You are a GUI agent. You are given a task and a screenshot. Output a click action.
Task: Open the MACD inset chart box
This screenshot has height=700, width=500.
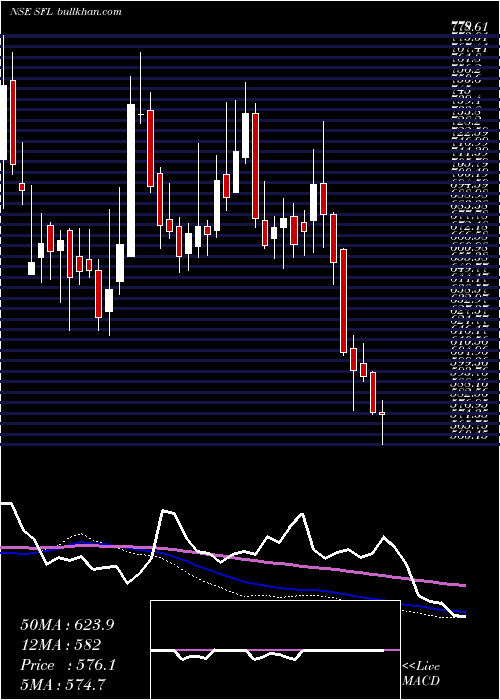pyautogui.click(x=275, y=650)
